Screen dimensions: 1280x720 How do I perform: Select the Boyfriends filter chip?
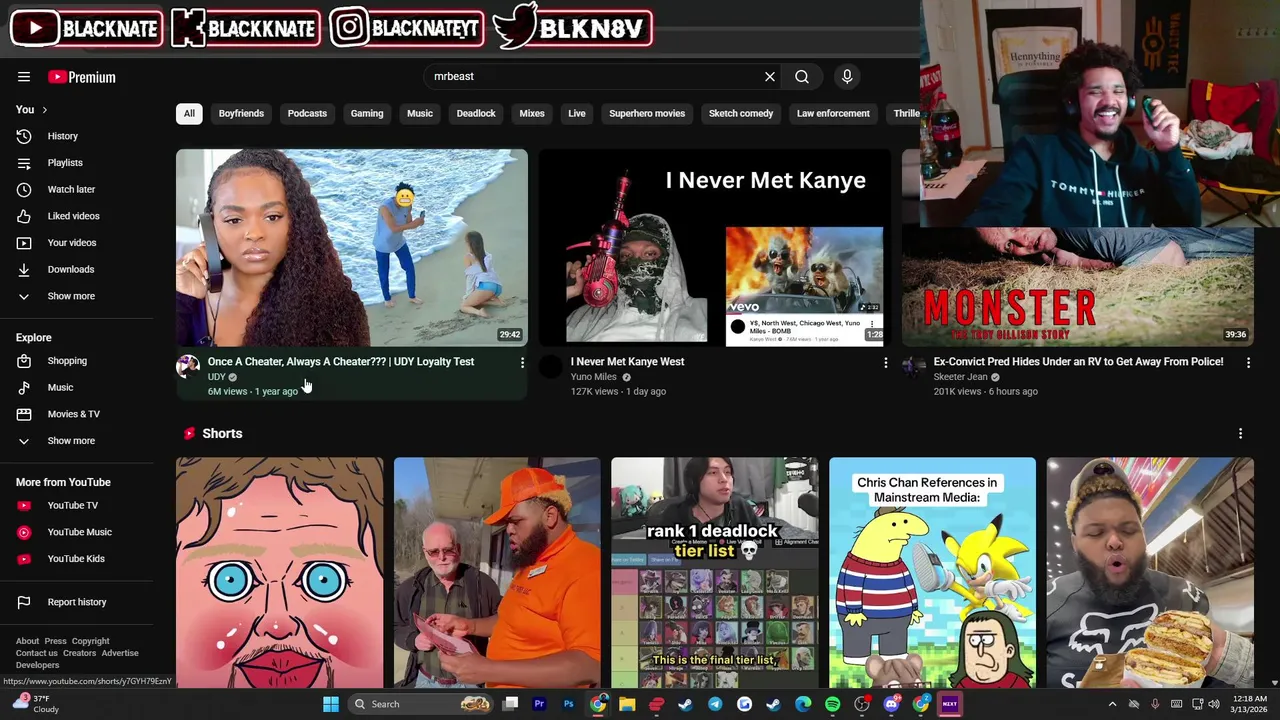[x=241, y=113]
